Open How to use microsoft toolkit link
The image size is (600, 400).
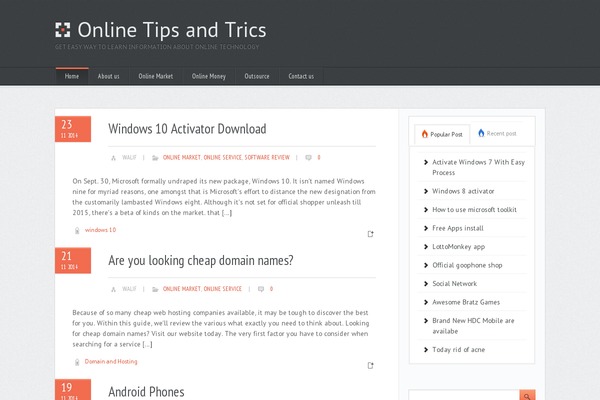coord(474,210)
